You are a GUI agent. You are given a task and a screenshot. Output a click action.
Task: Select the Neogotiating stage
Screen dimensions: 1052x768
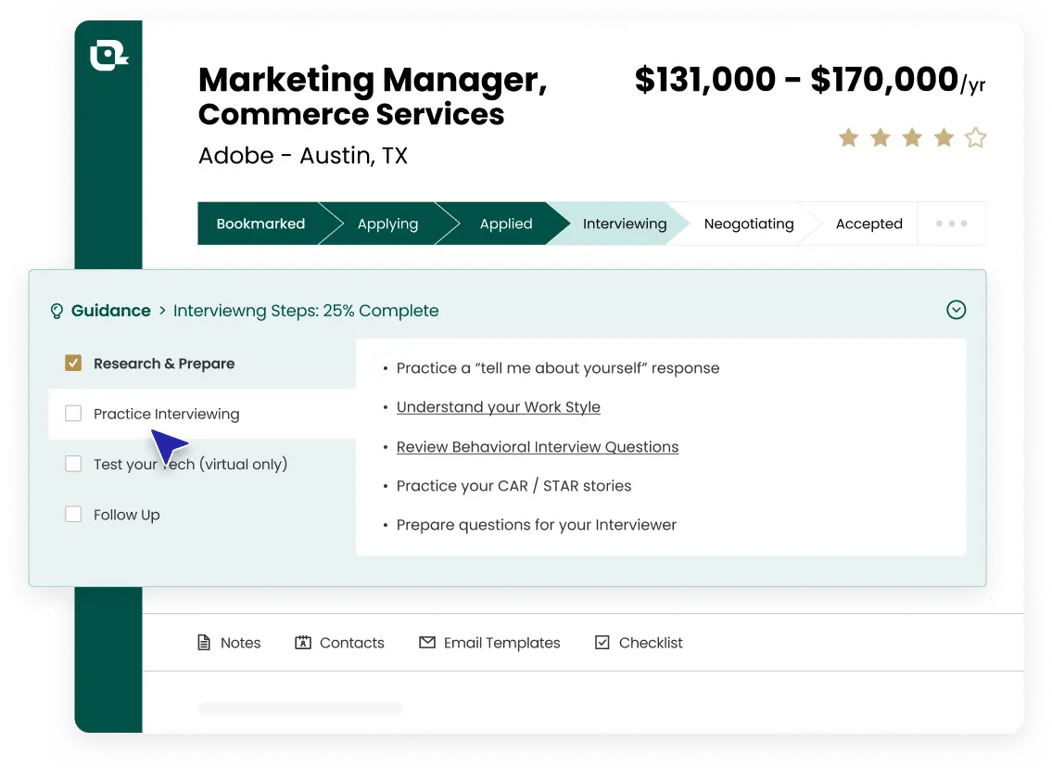[x=748, y=223]
